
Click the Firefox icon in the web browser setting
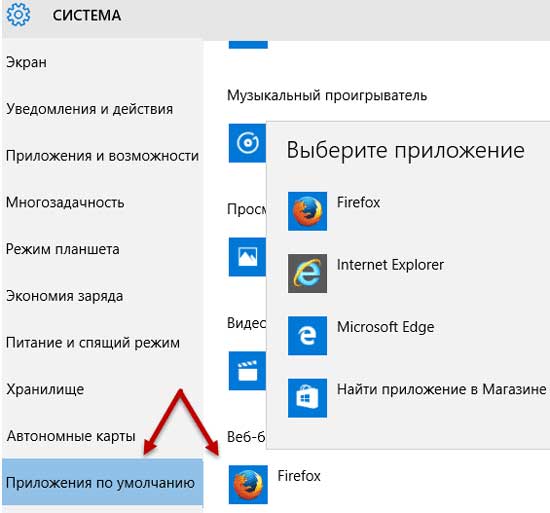coord(248,485)
